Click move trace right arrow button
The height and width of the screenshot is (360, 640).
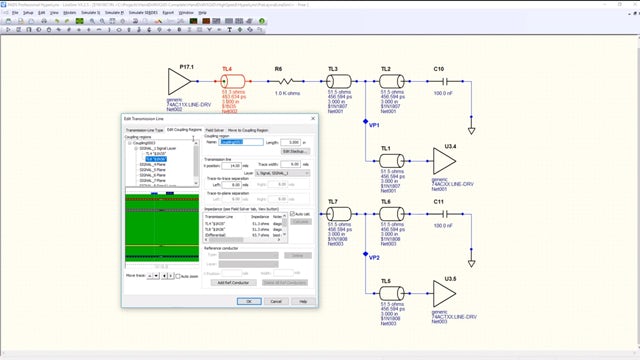(x=171, y=276)
